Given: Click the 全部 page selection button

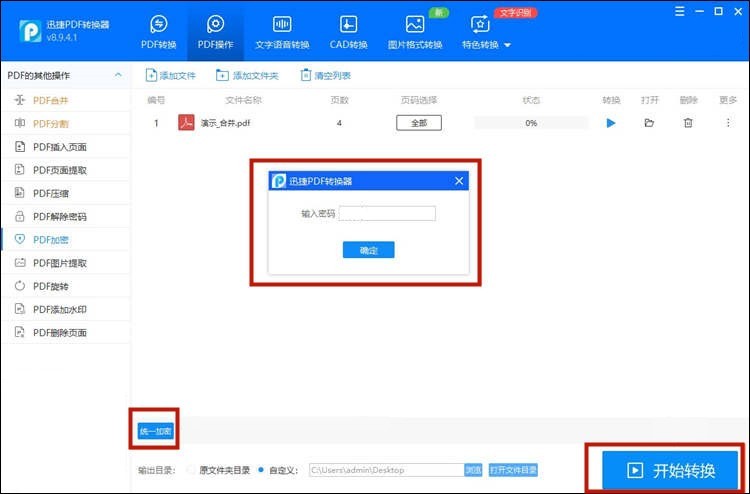Looking at the screenshot, I should [419, 123].
